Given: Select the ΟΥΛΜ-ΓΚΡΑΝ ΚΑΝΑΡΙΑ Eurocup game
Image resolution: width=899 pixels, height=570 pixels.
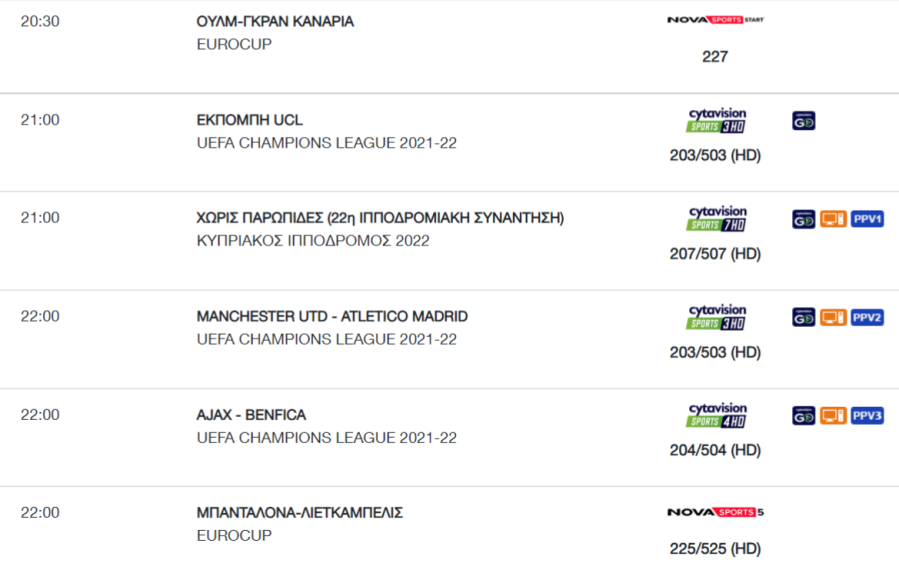Looking at the screenshot, I should pos(275,21).
